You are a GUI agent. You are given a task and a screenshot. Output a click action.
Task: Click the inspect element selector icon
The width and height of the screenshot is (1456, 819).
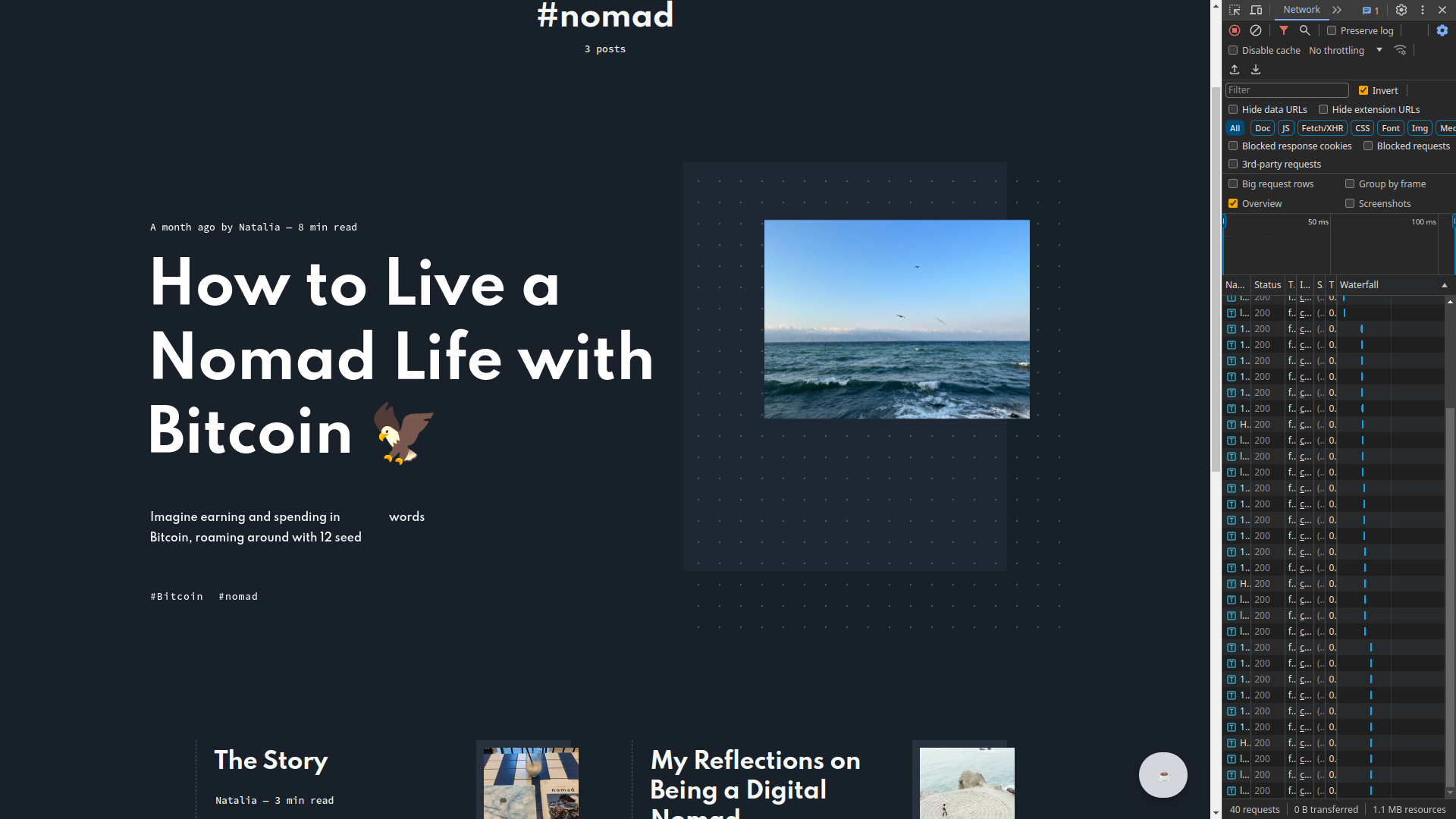point(1235,10)
